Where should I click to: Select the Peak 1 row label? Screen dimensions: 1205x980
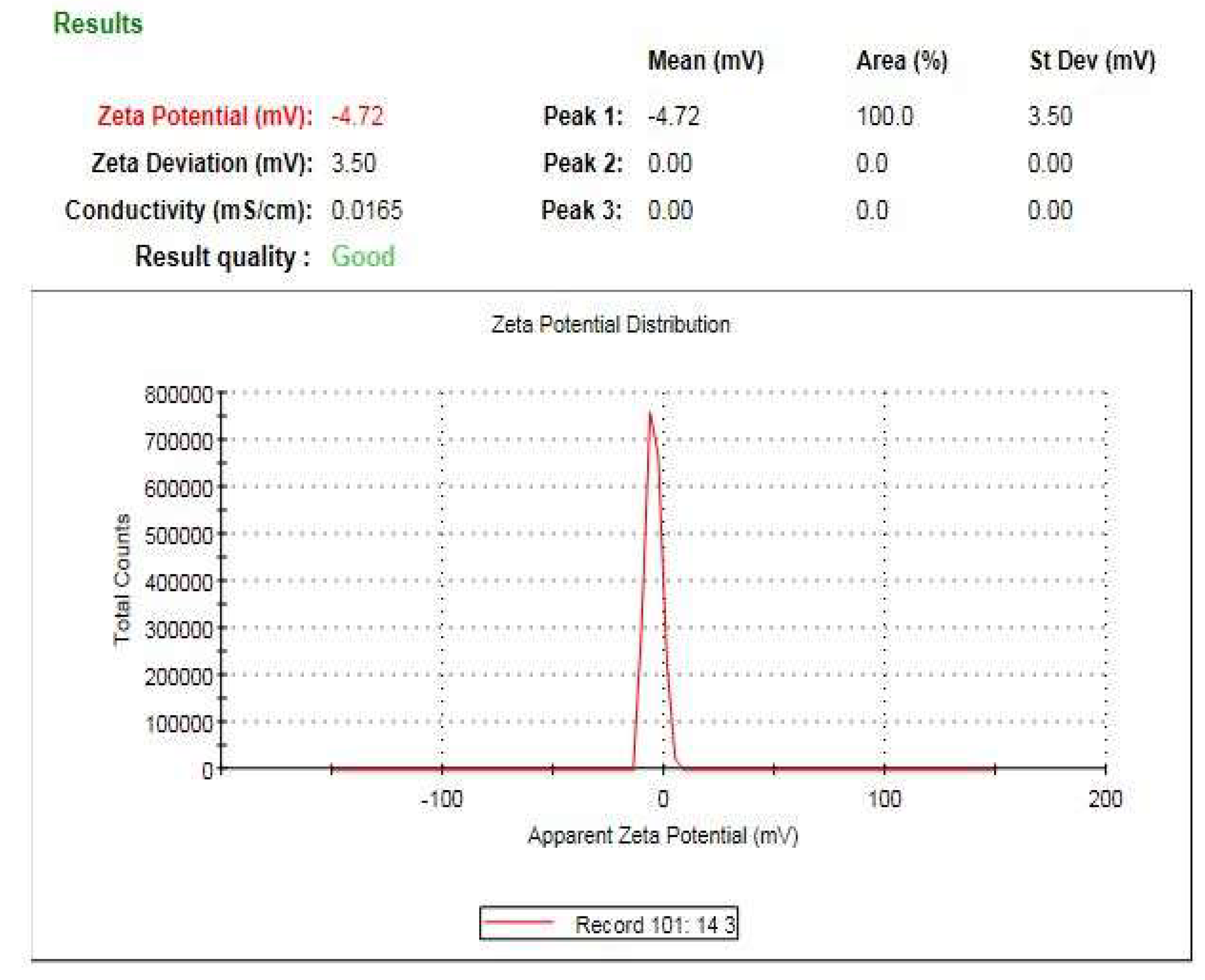(x=582, y=117)
